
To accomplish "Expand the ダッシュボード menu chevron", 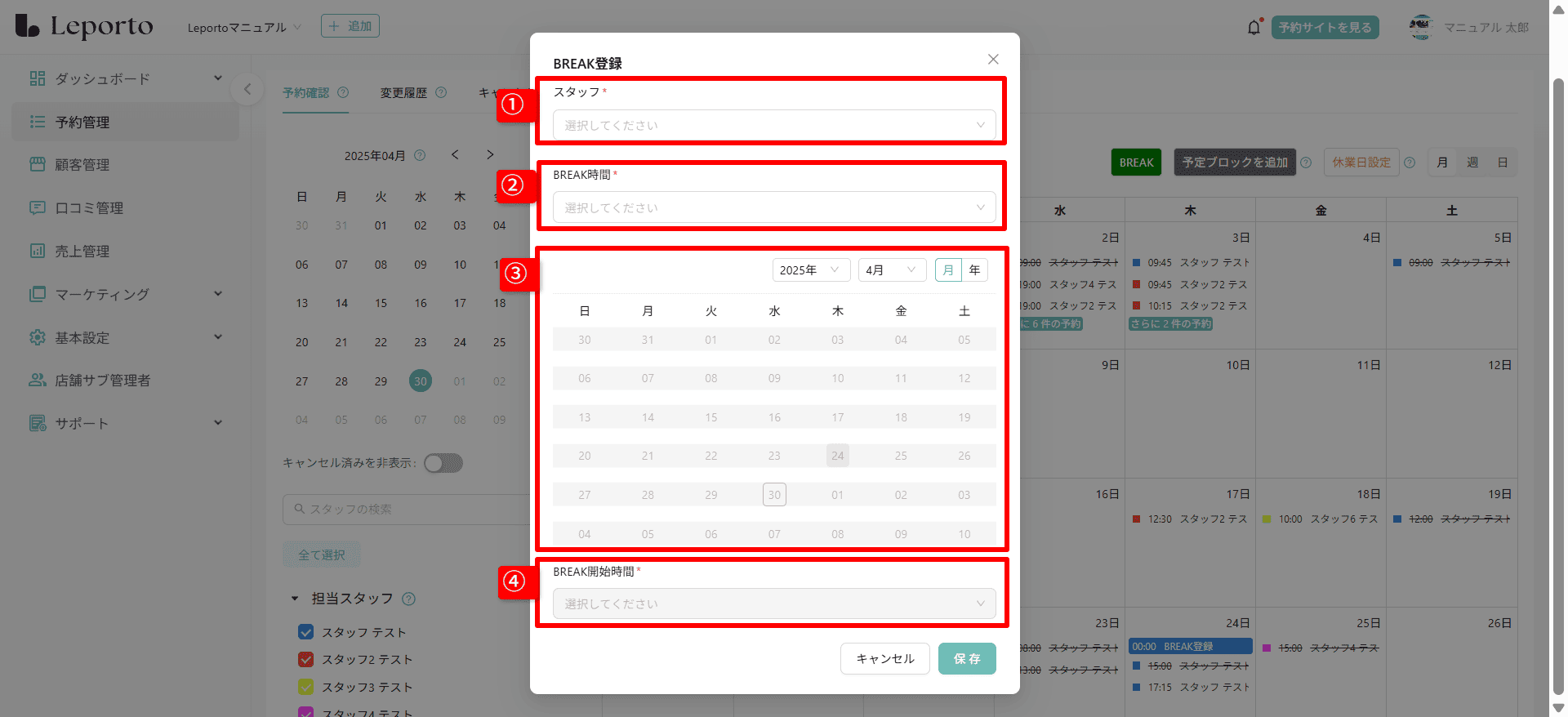I will pyautogui.click(x=218, y=78).
